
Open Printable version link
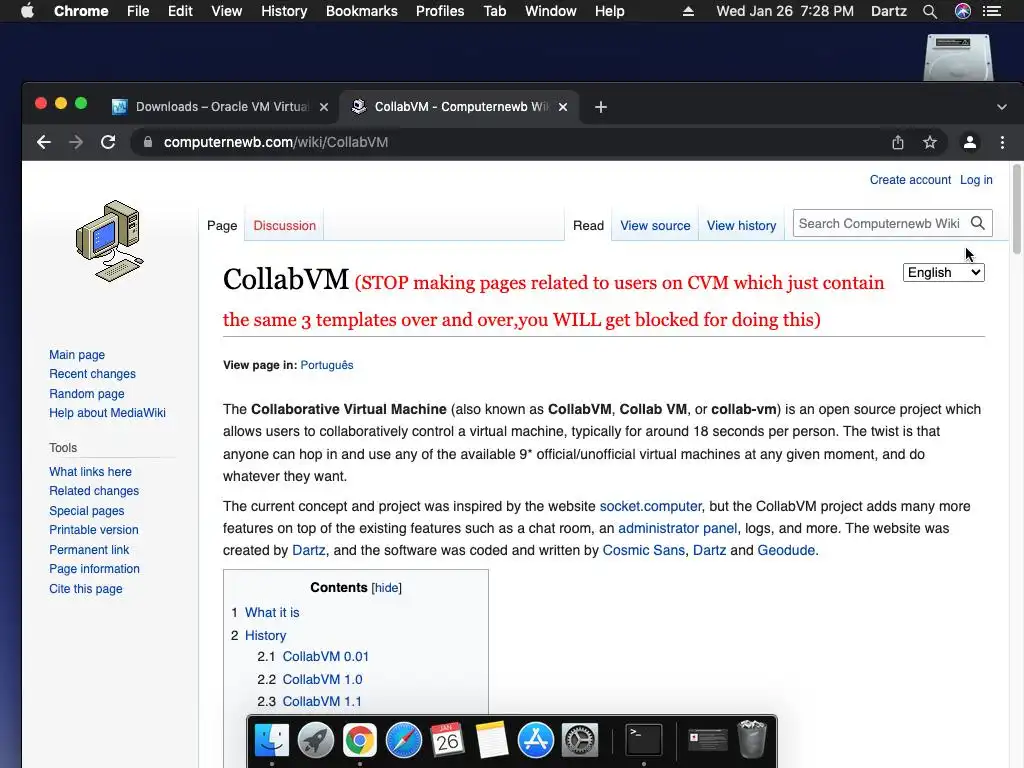click(93, 530)
